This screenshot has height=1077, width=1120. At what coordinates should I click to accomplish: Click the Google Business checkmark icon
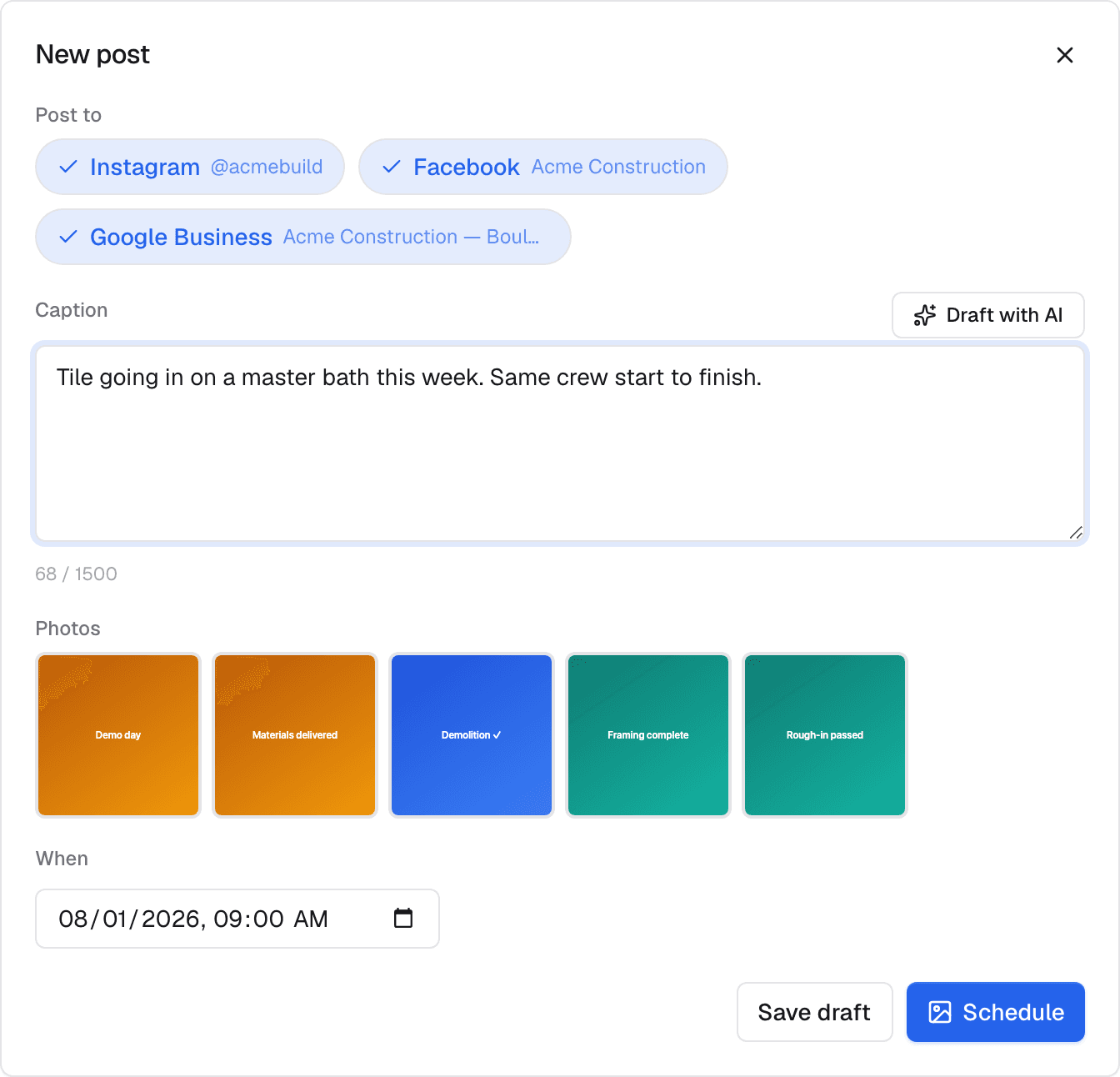(x=68, y=237)
